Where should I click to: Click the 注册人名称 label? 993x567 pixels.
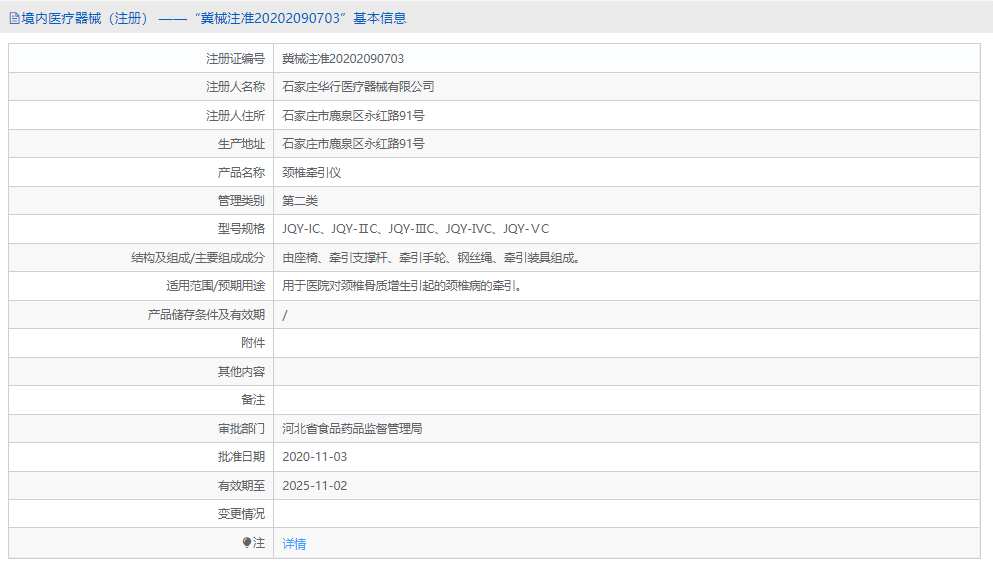click(235, 87)
